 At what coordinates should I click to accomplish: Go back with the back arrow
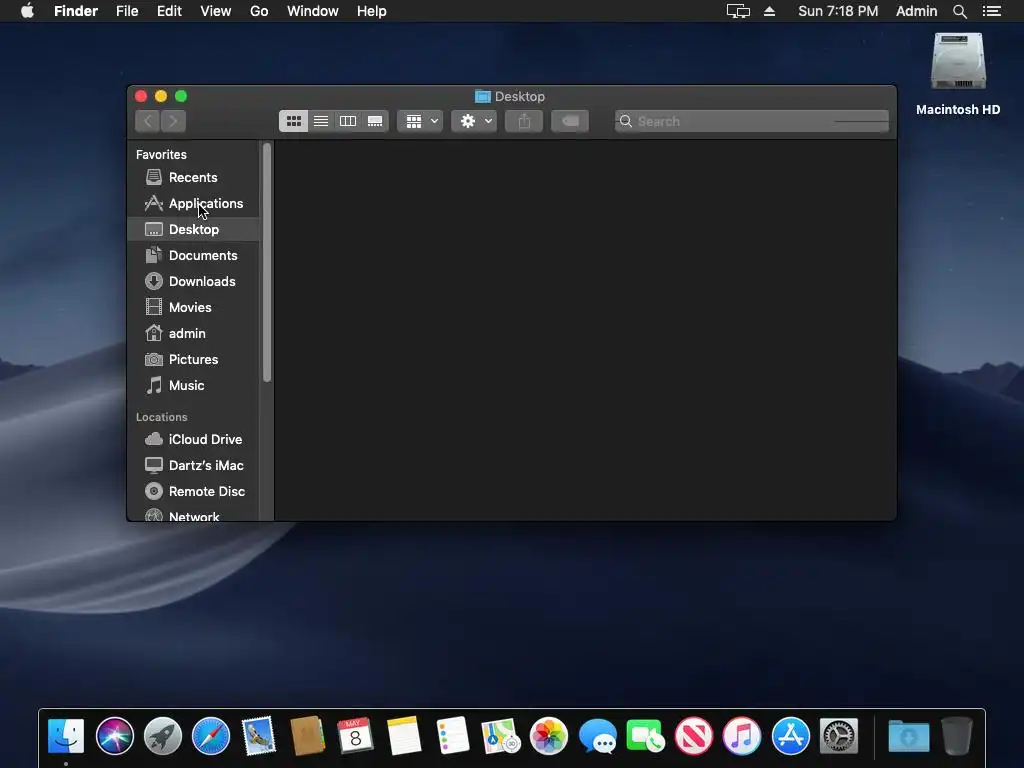coord(148,121)
